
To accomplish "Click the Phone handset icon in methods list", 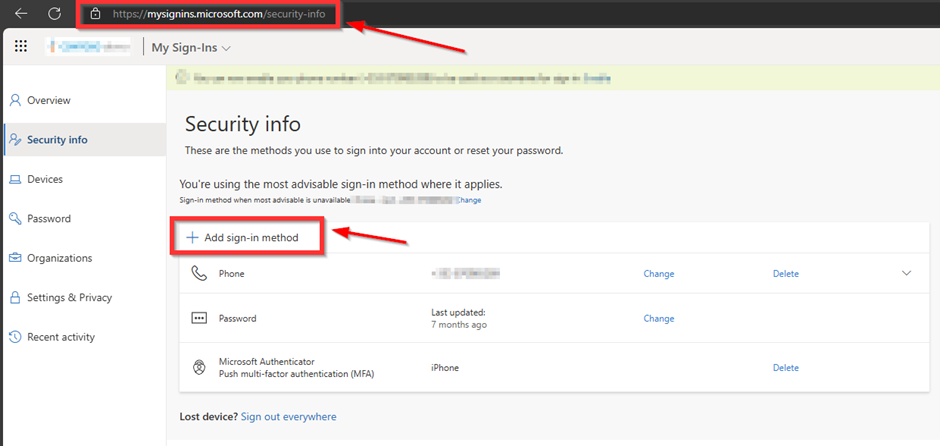I will point(198,273).
